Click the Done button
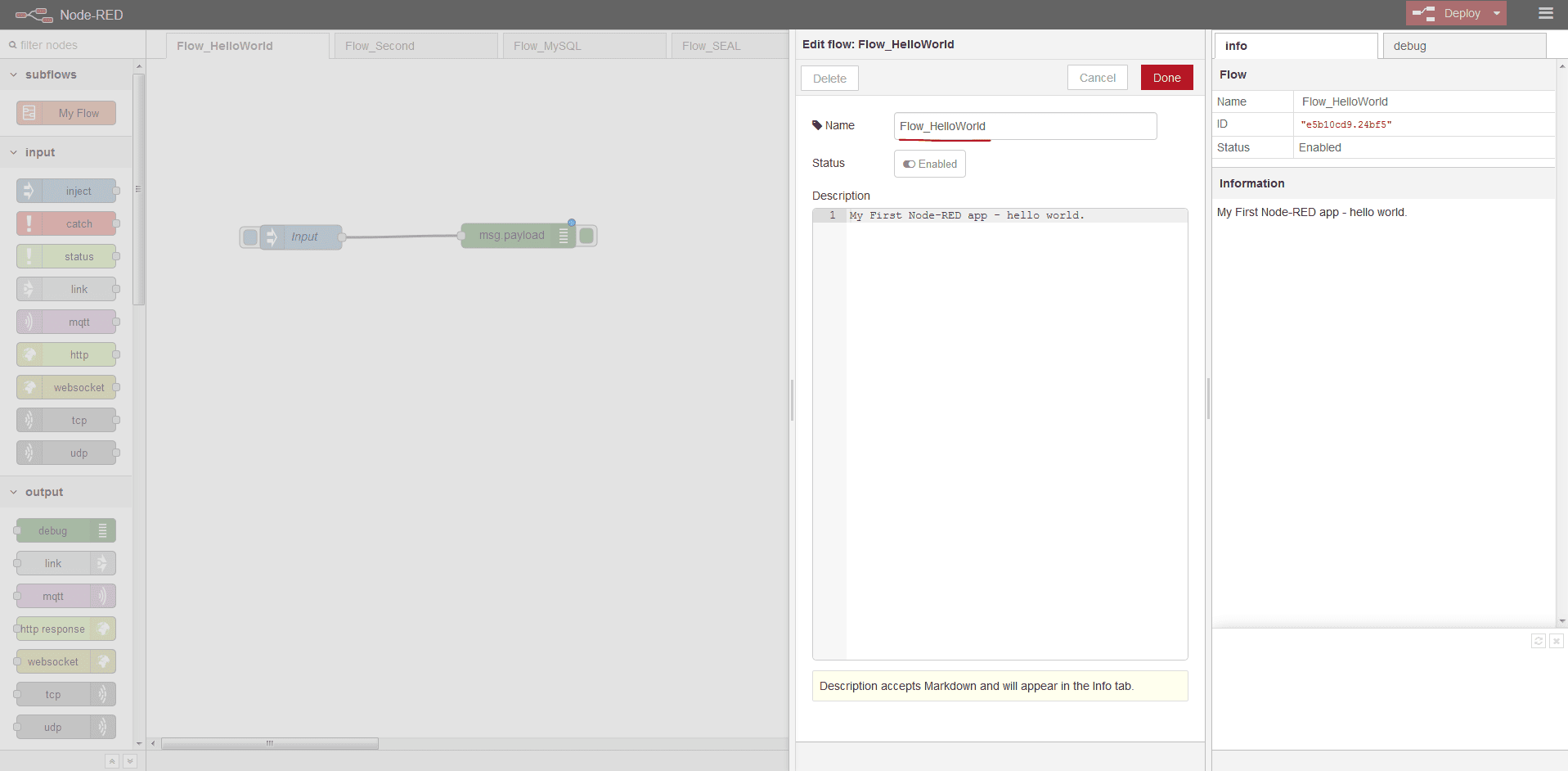The image size is (1568, 771). click(1166, 78)
